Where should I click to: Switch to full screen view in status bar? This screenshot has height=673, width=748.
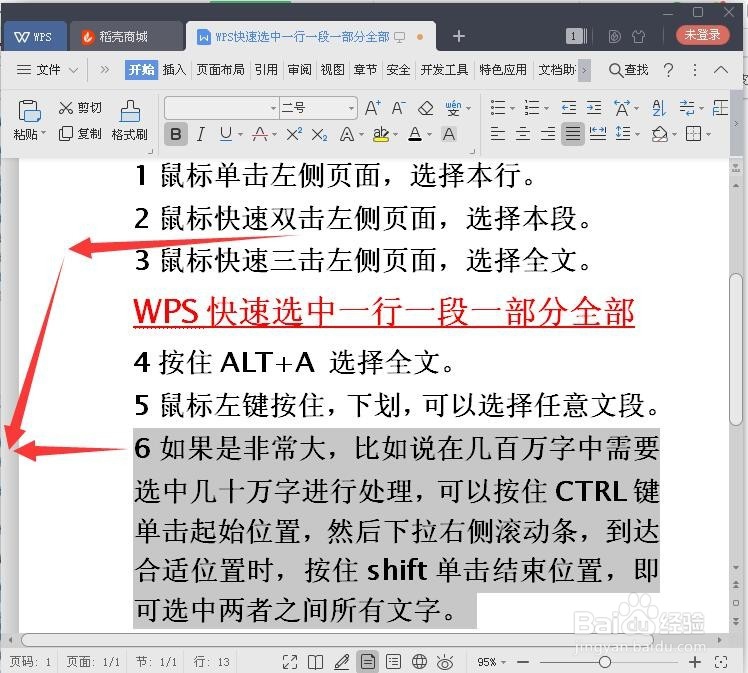[290, 662]
